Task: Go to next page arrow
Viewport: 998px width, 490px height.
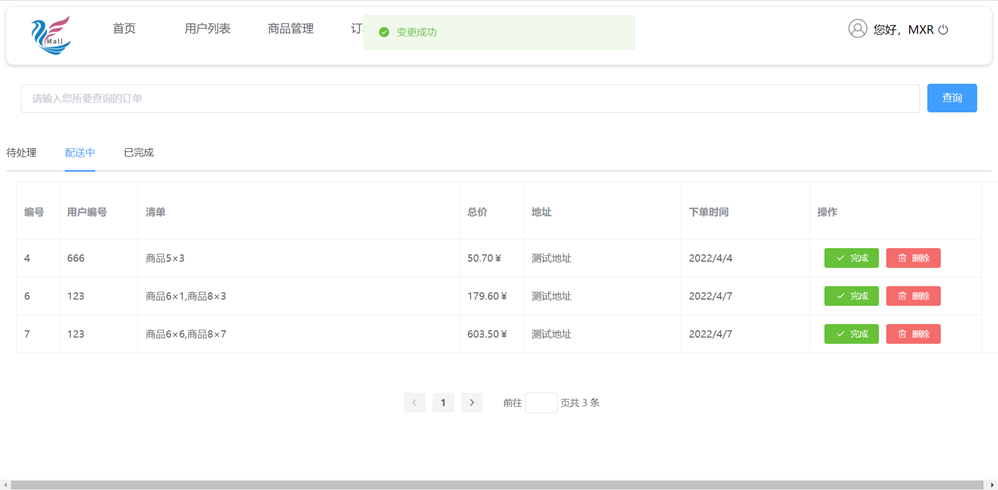Action: [472, 403]
